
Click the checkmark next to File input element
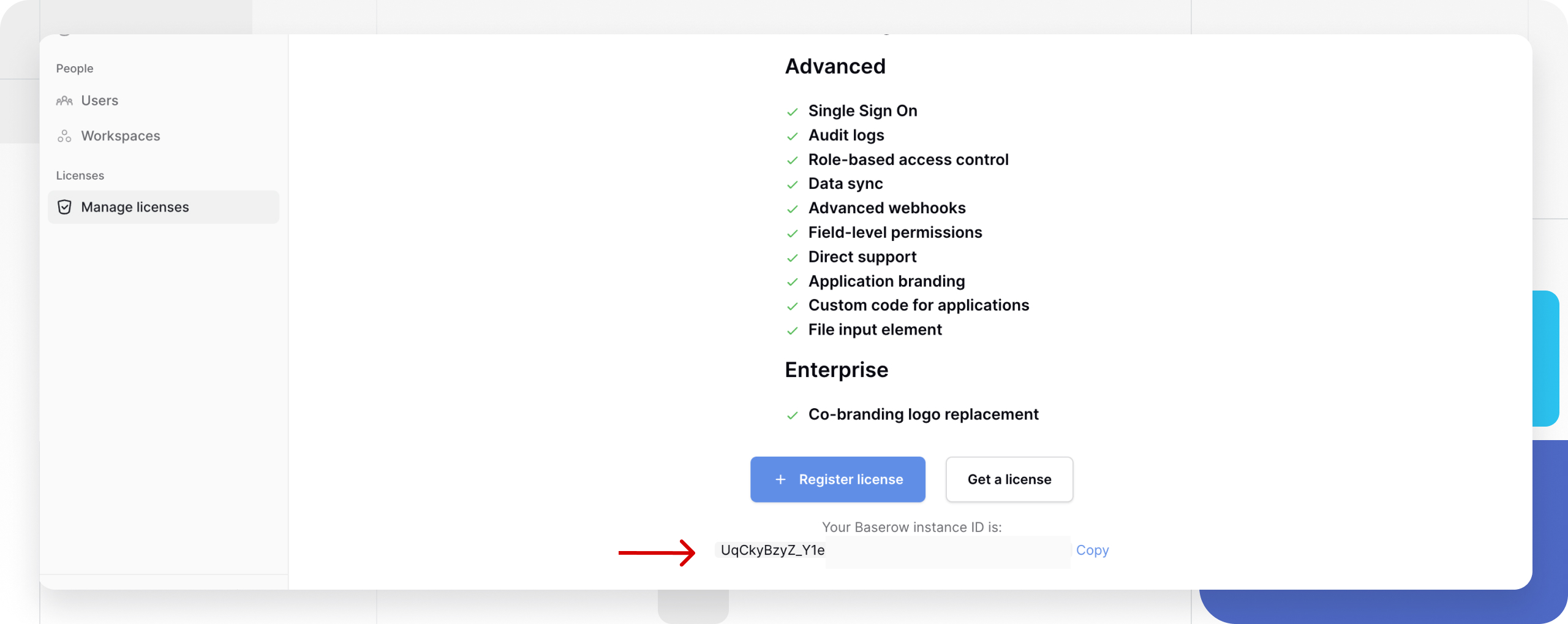coord(792,331)
